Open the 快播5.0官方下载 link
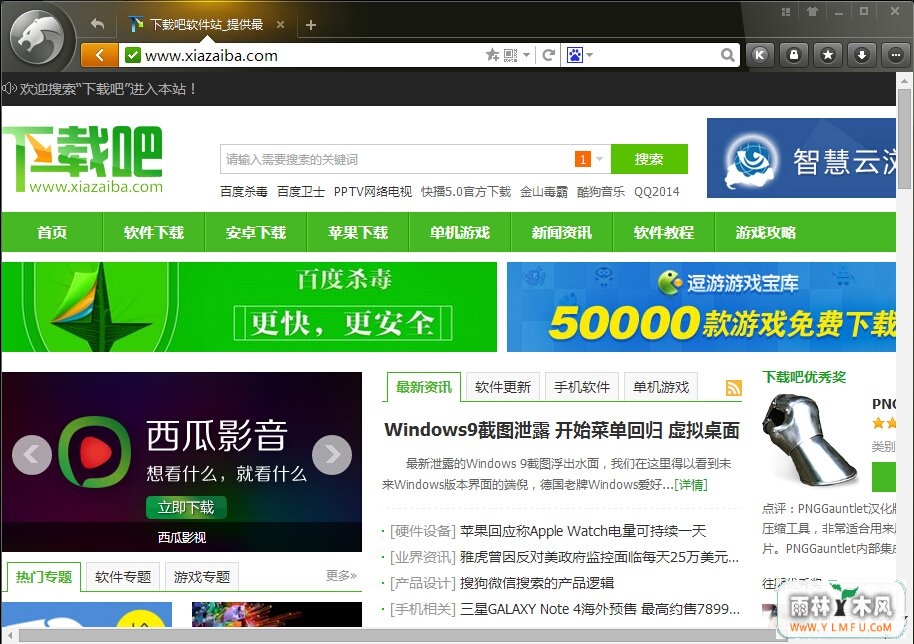This screenshot has width=914, height=644. click(466, 192)
